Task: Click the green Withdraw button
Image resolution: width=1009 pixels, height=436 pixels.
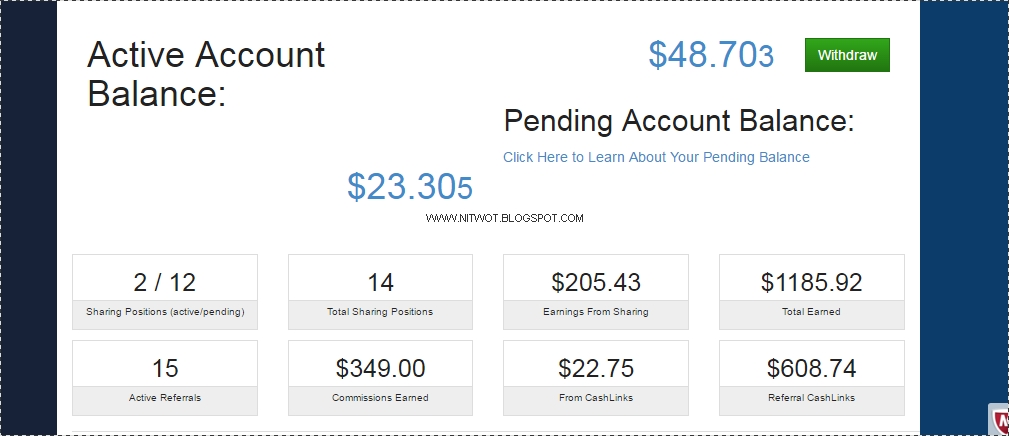Action: pyautogui.click(x=847, y=55)
